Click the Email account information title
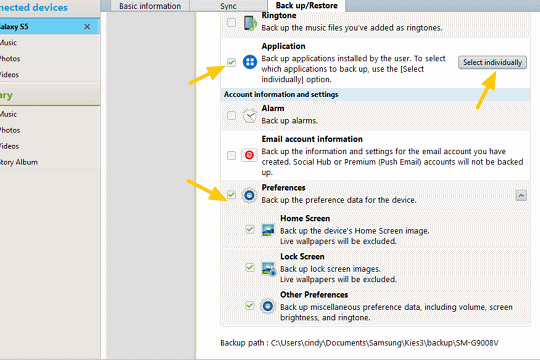The width and height of the screenshot is (540, 360). 312,139
